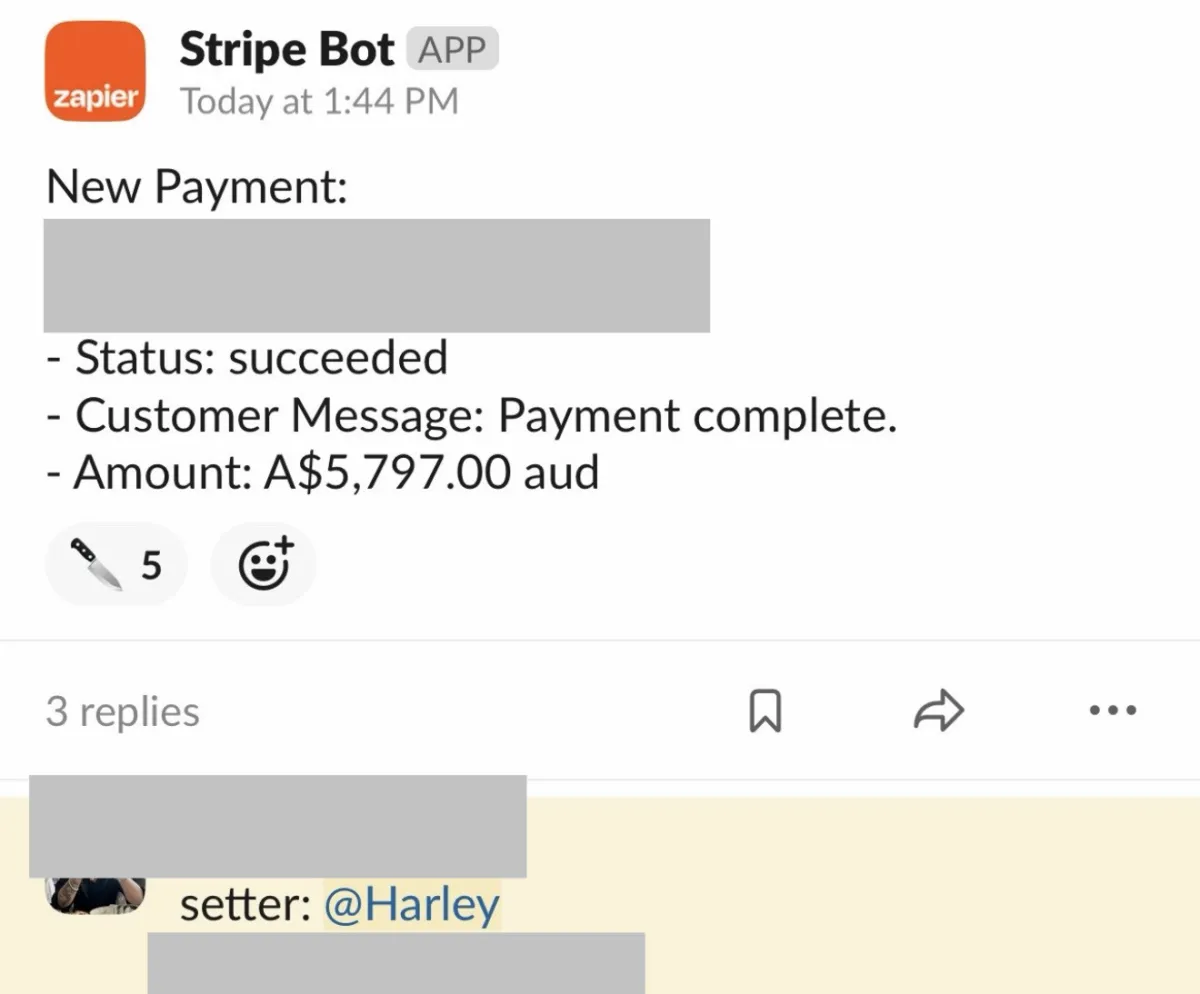Click the redacted reply author name block
Screen dimensions: 1200x994
point(278,826)
